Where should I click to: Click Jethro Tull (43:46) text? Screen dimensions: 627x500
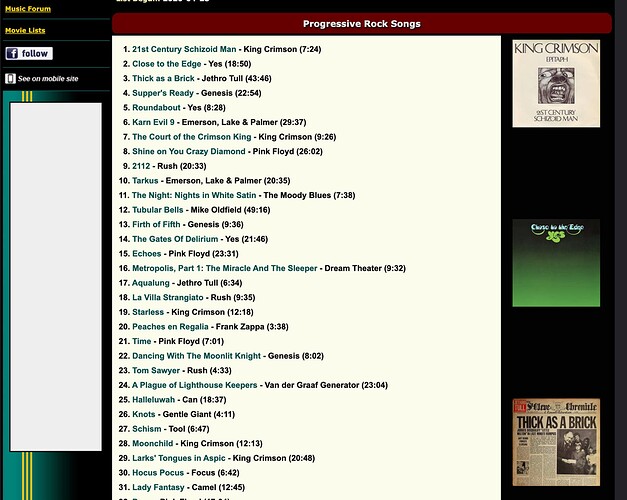pyautogui.click(x=236, y=78)
